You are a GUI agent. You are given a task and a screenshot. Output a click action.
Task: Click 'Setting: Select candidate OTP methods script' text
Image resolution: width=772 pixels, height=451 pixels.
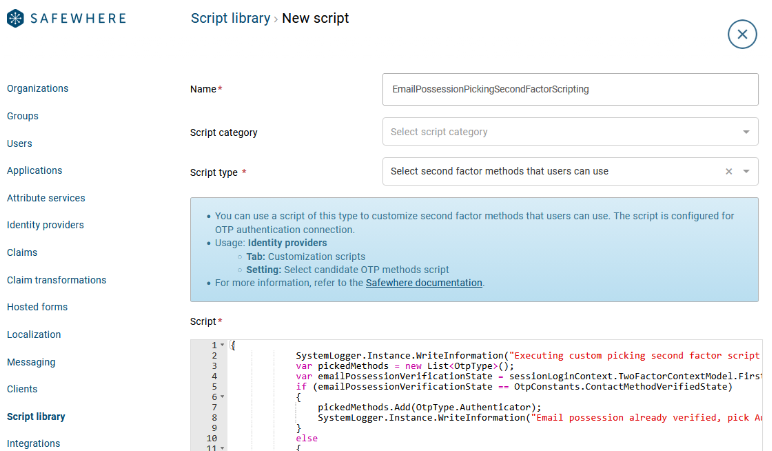[348, 270]
